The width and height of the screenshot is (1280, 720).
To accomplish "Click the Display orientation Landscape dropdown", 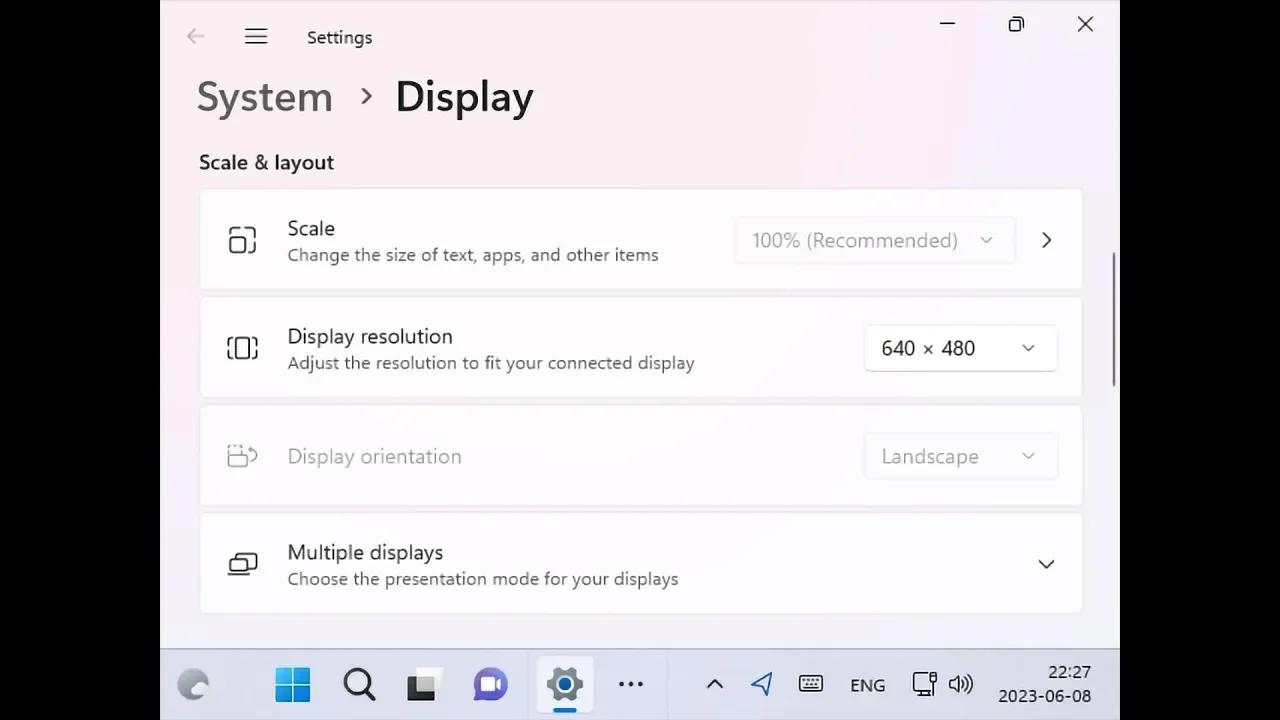I will [959, 455].
